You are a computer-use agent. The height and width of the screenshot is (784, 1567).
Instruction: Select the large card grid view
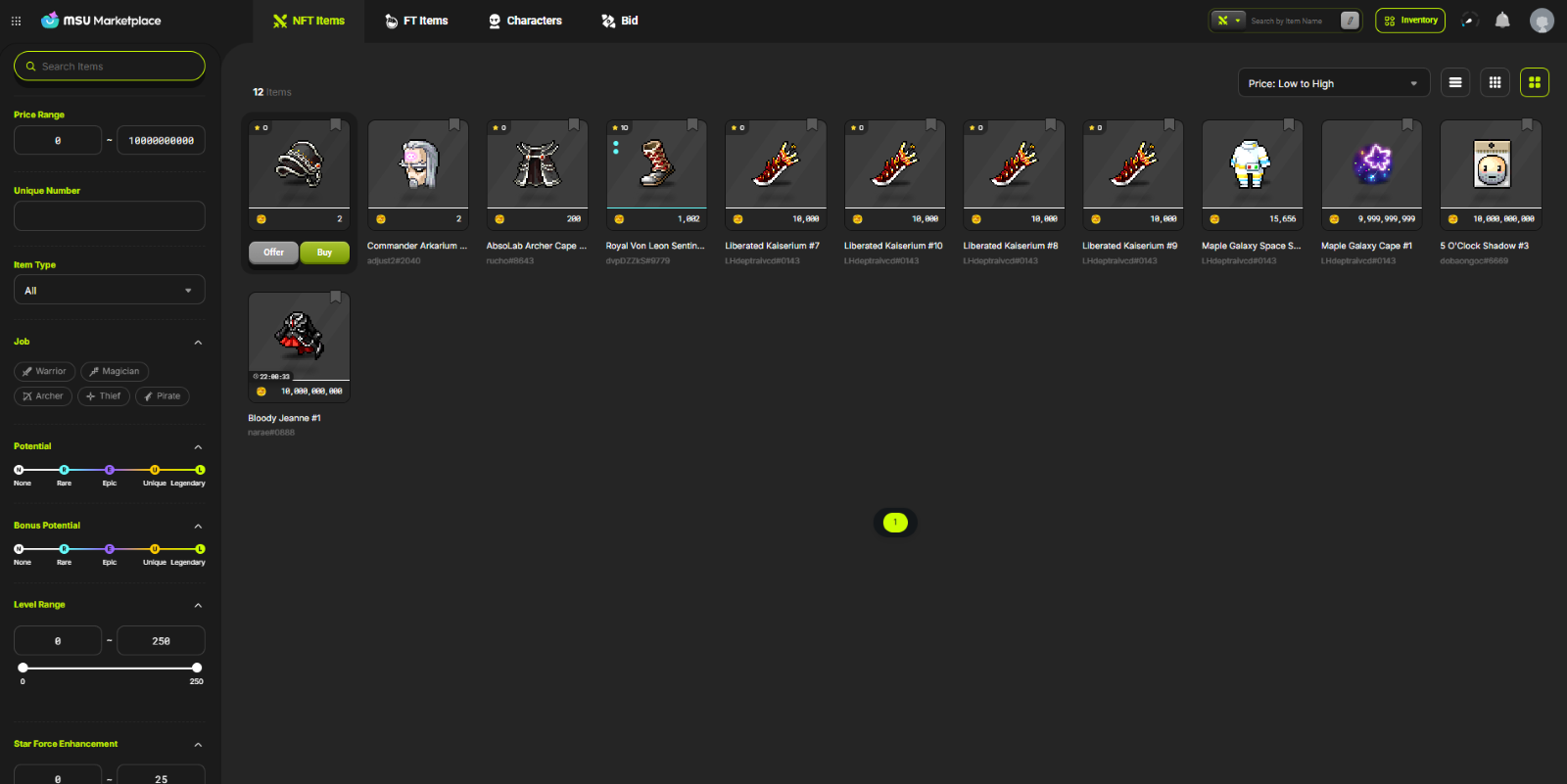(x=1534, y=83)
